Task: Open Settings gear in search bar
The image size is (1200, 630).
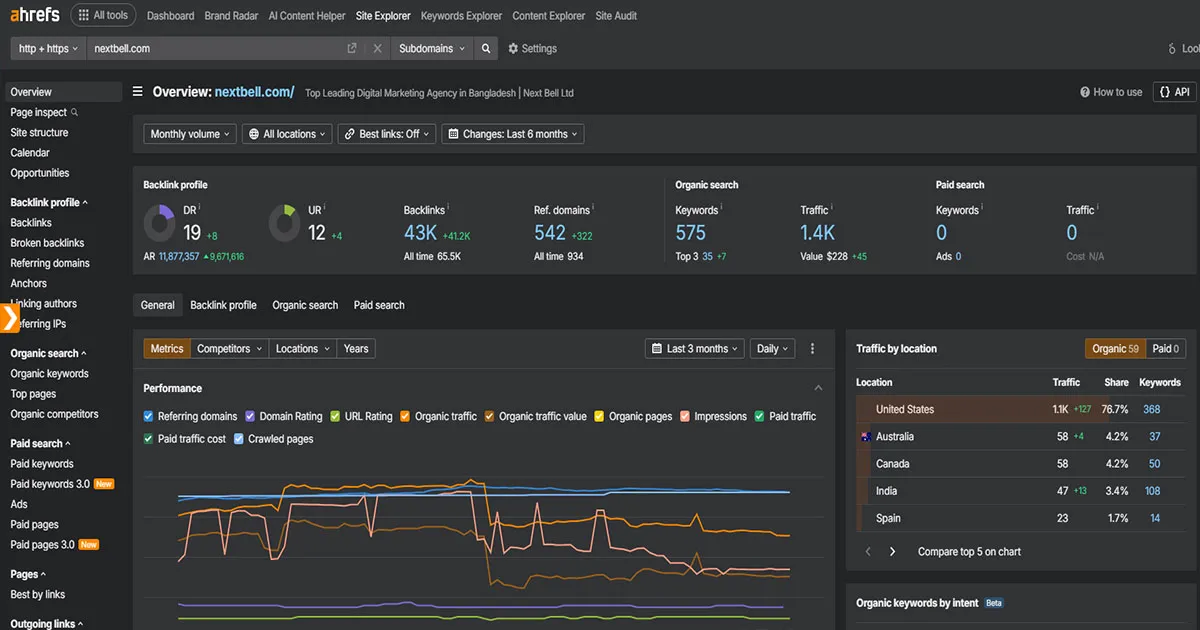Action: 533,48
